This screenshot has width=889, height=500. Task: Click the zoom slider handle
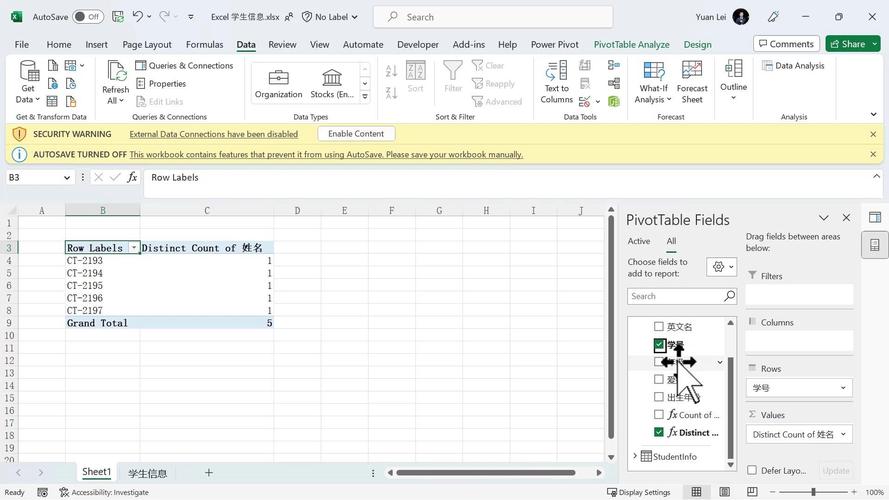click(813, 491)
